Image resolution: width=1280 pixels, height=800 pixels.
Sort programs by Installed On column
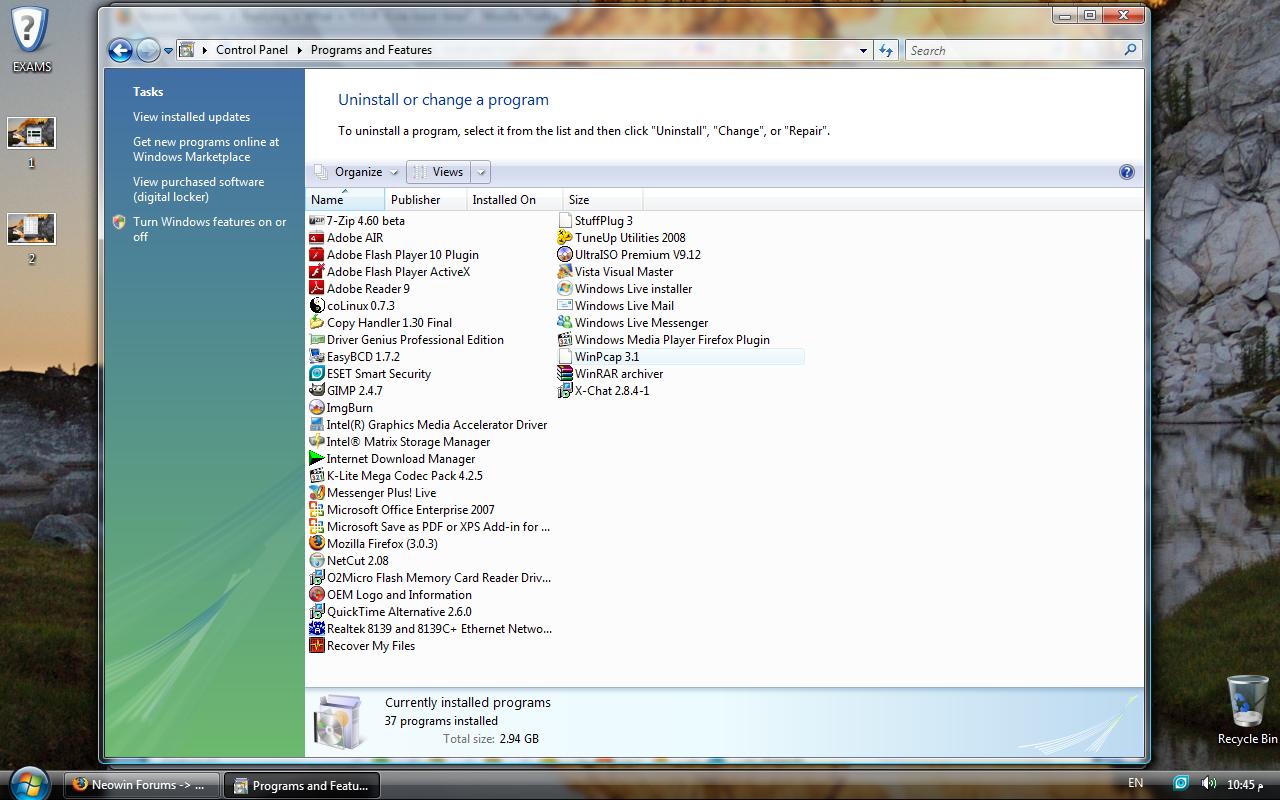click(x=504, y=200)
